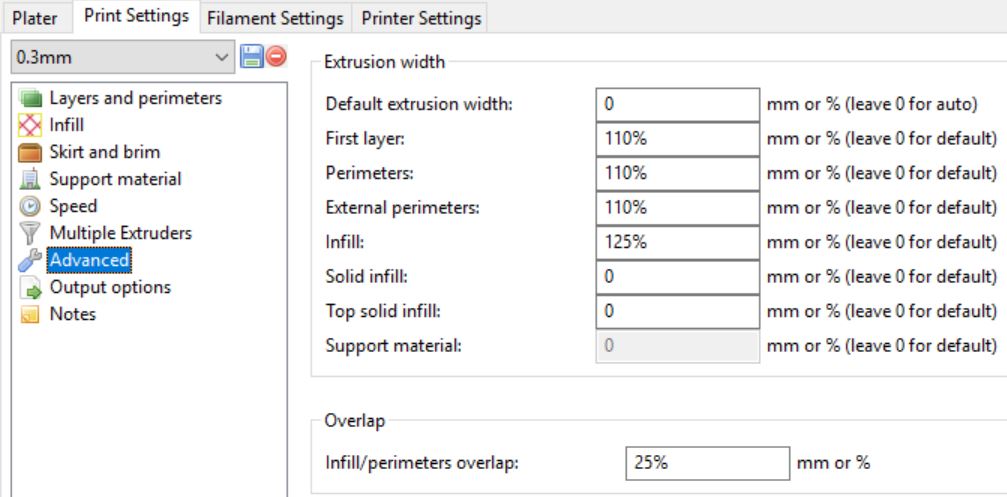1007x497 pixels.
Task: Click the Skirt and brim icon
Action: click(31, 153)
